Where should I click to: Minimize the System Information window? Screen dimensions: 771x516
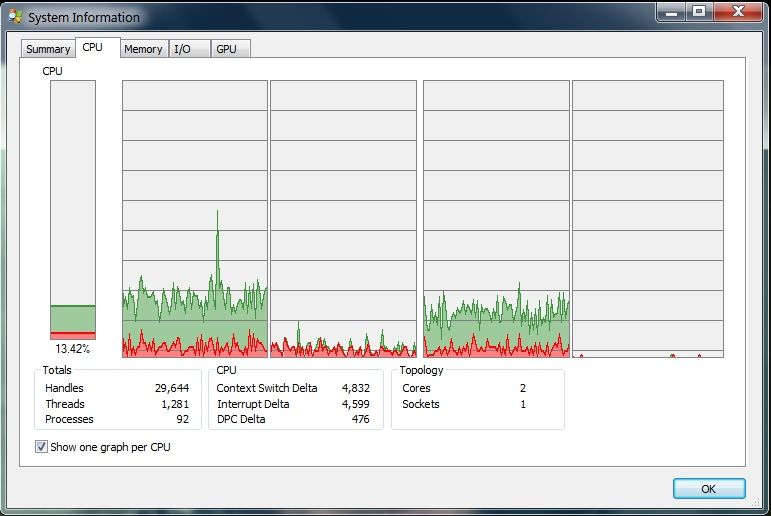[x=671, y=12]
